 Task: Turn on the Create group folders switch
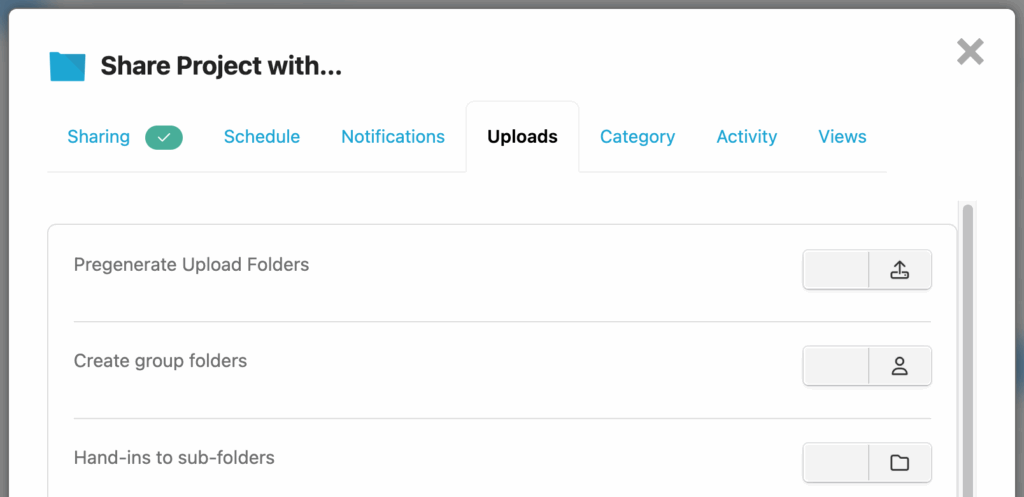(x=836, y=366)
